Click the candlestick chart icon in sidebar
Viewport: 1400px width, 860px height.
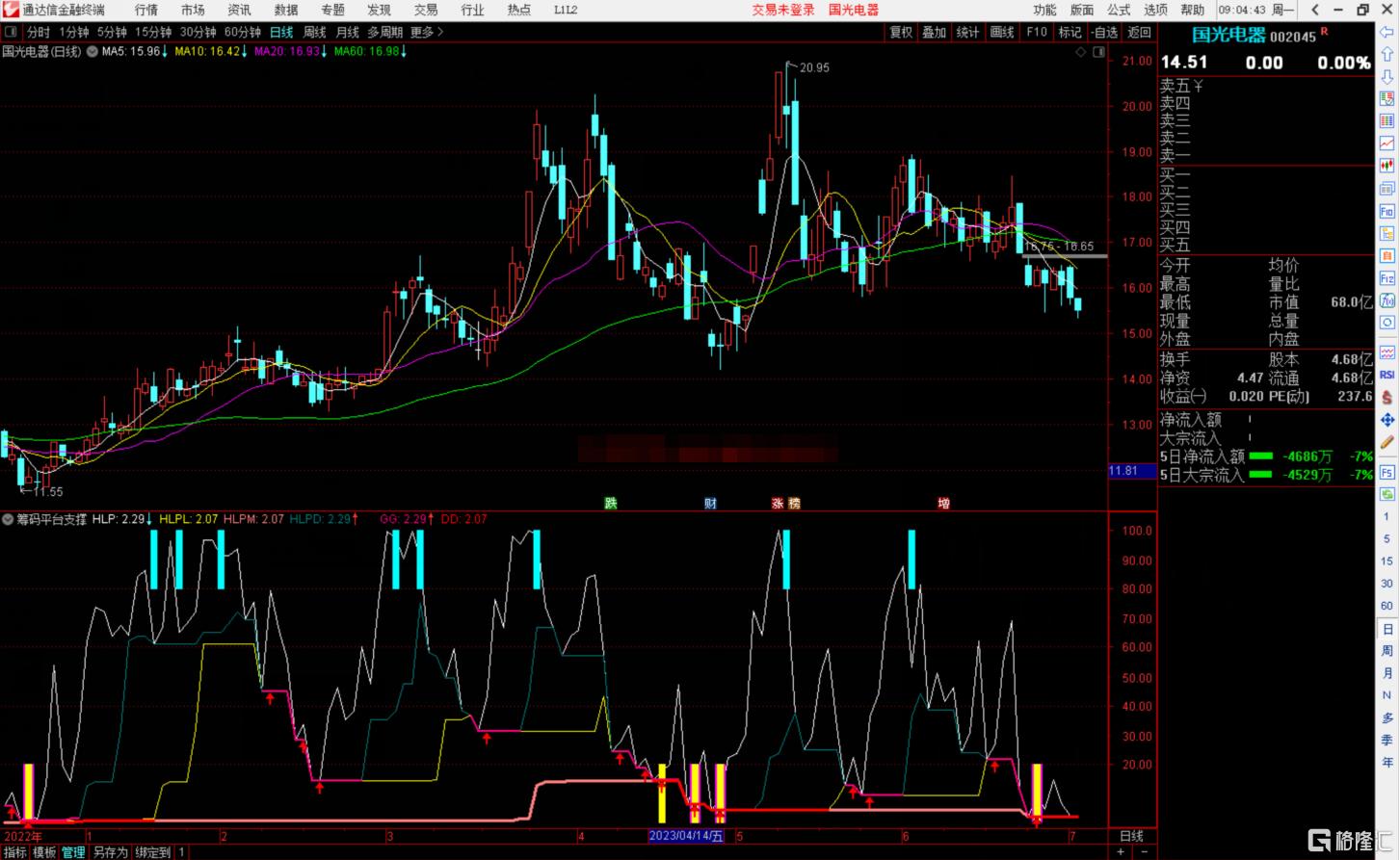(x=1387, y=166)
